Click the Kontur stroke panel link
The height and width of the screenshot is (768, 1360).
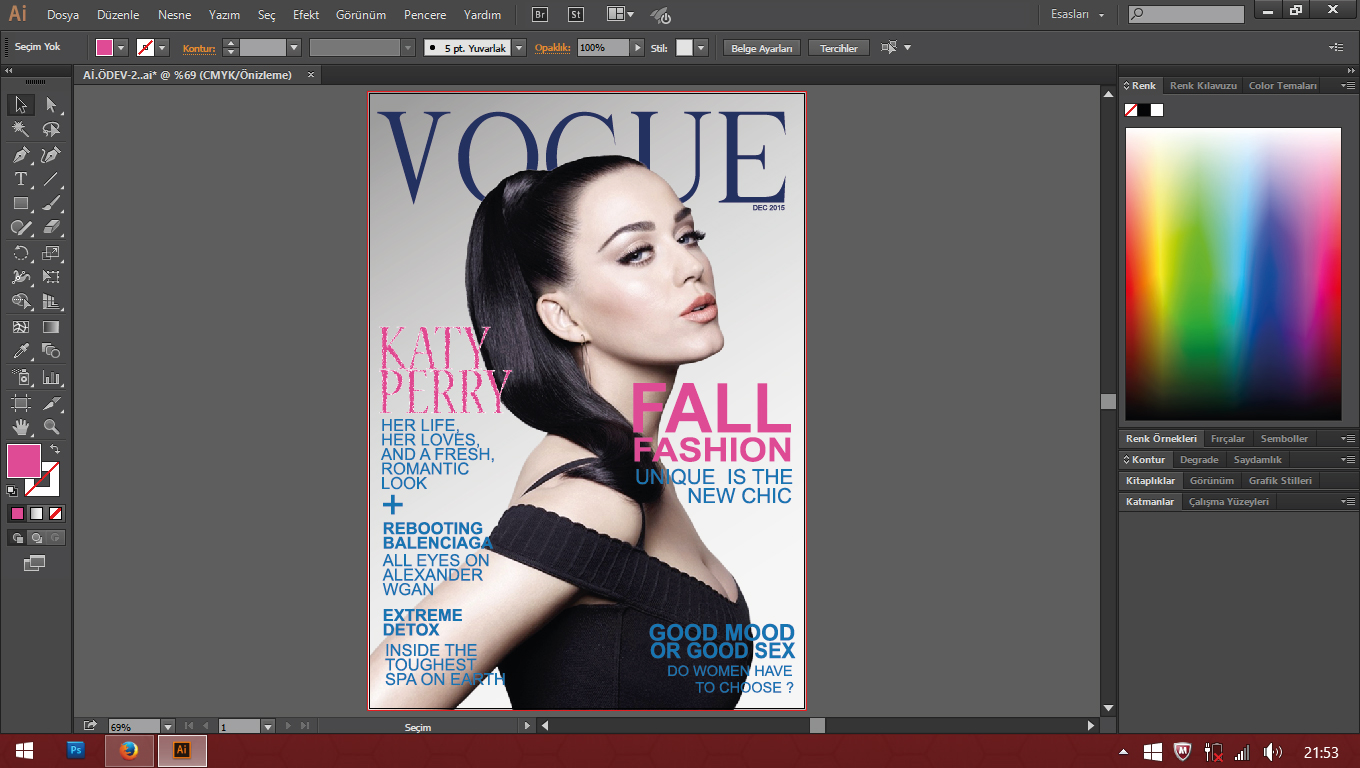tap(198, 48)
